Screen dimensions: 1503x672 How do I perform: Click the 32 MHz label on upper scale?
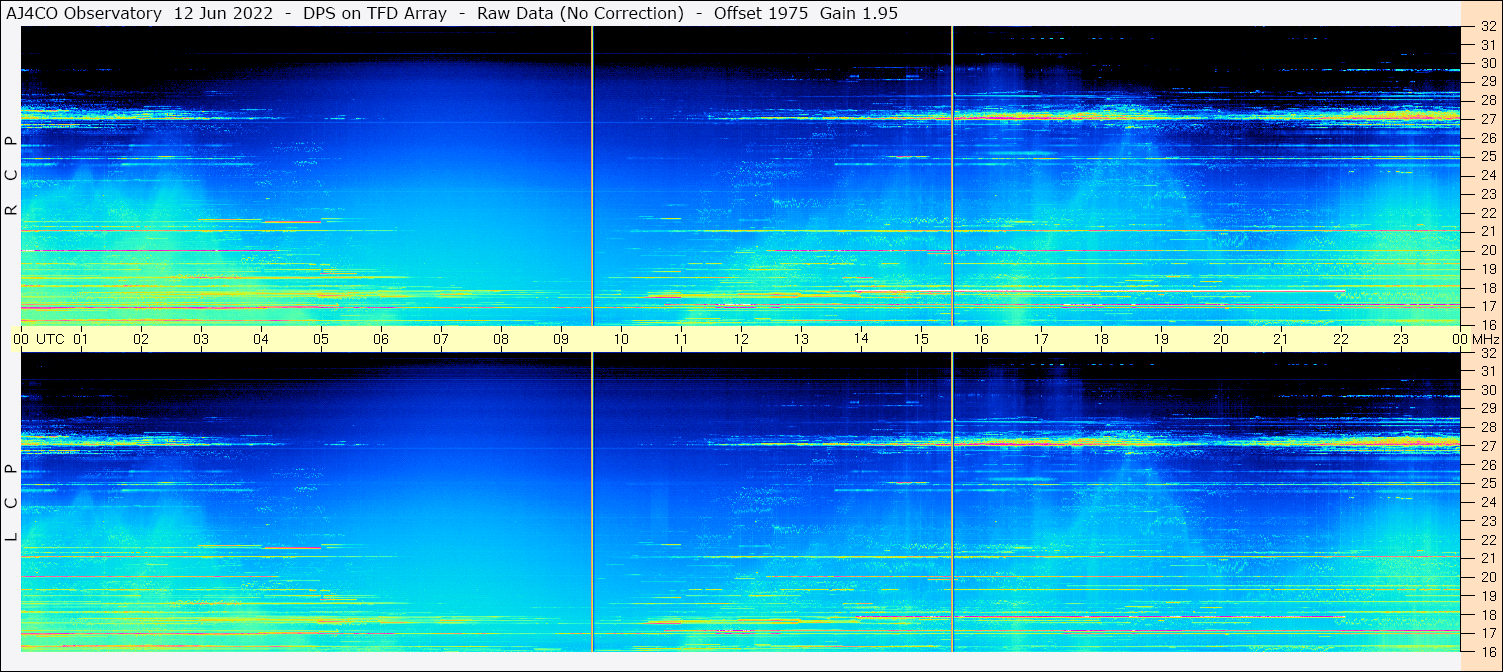1487,27
